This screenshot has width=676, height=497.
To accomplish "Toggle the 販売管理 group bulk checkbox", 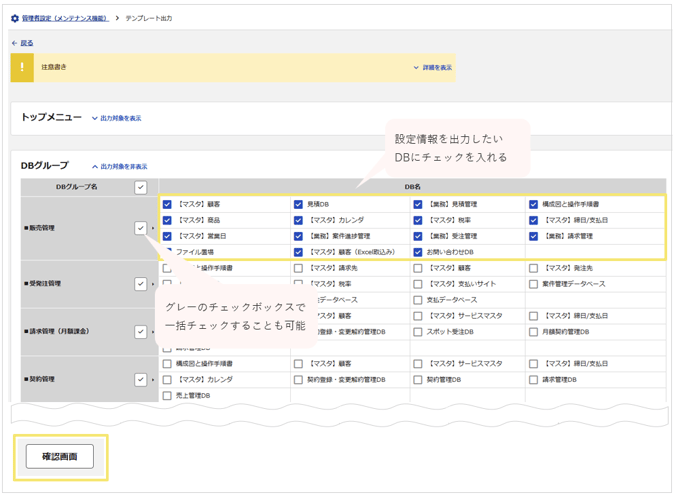I will coord(141,228).
